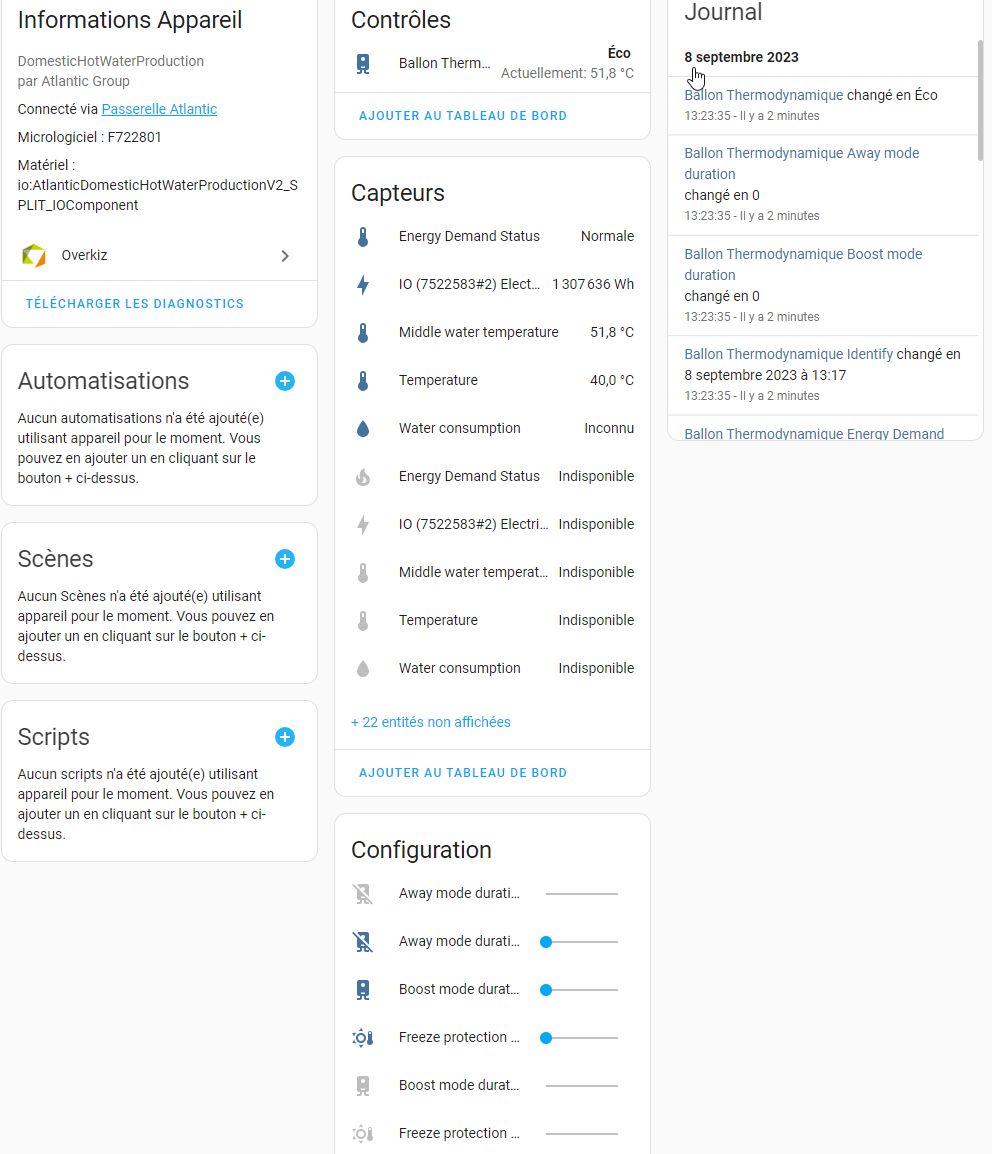Open Overkiz integration chevron arrow
Image resolution: width=992 pixels, height=1154 pixels.
[285, 256]
